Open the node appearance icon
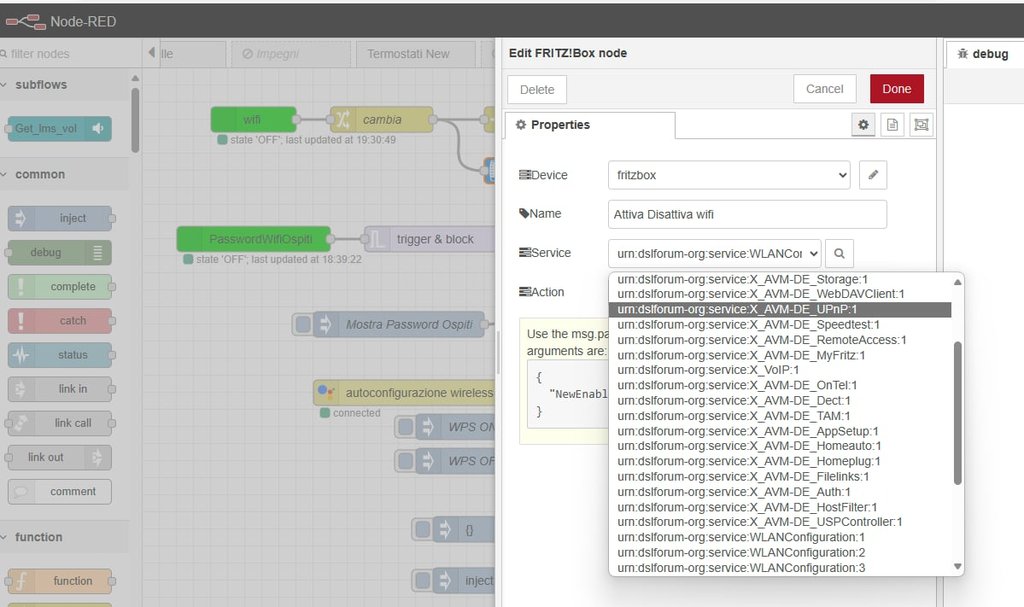The width and height of the screenshot is (1024, 607). [921, 125]
